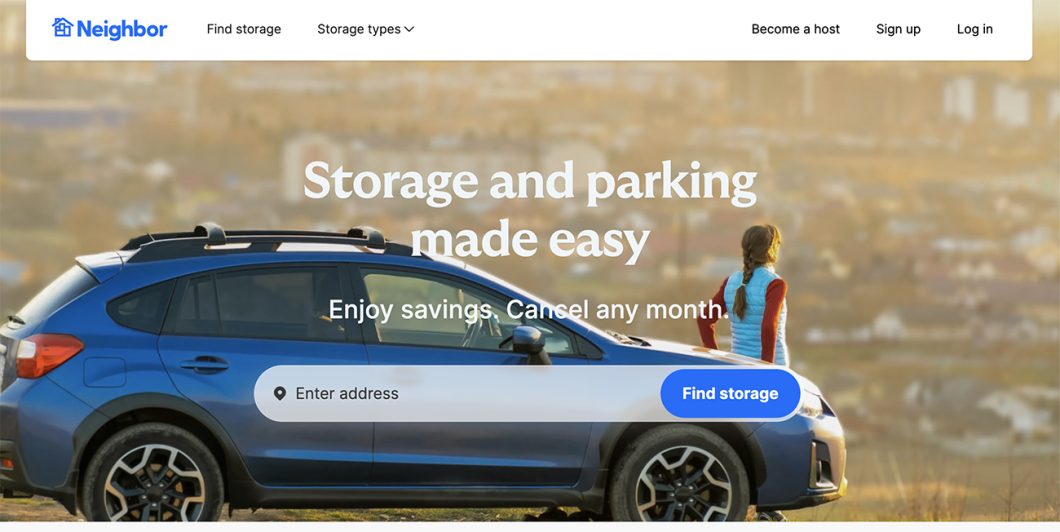Click the roof rack on the SUV

click(x=264, y=239)
